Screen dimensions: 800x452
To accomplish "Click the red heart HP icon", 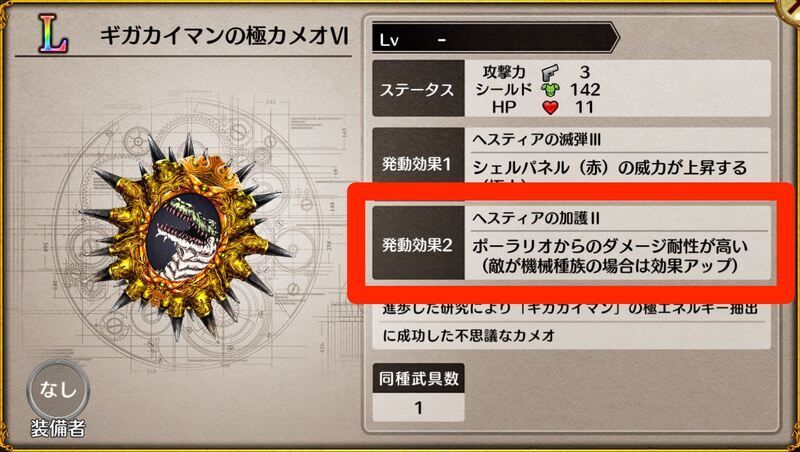I will click(x=550, y=108).
